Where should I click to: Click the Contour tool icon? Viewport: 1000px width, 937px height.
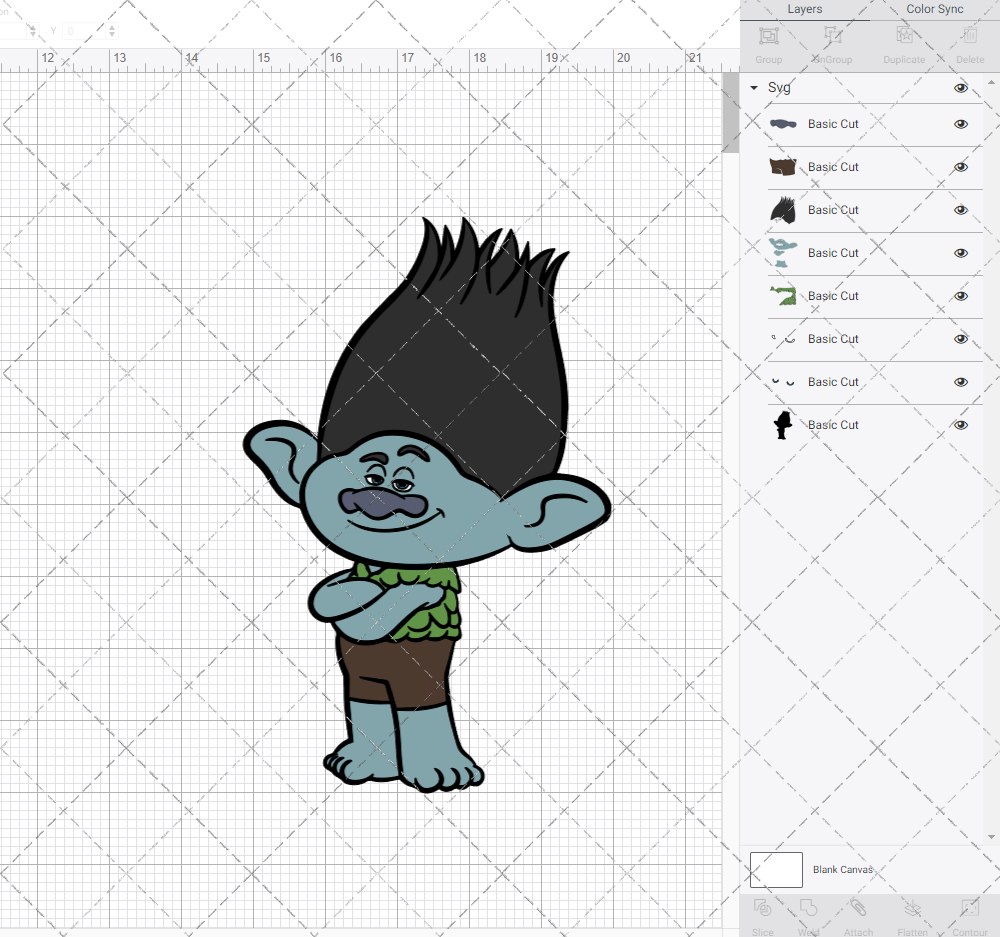[970, 908]
